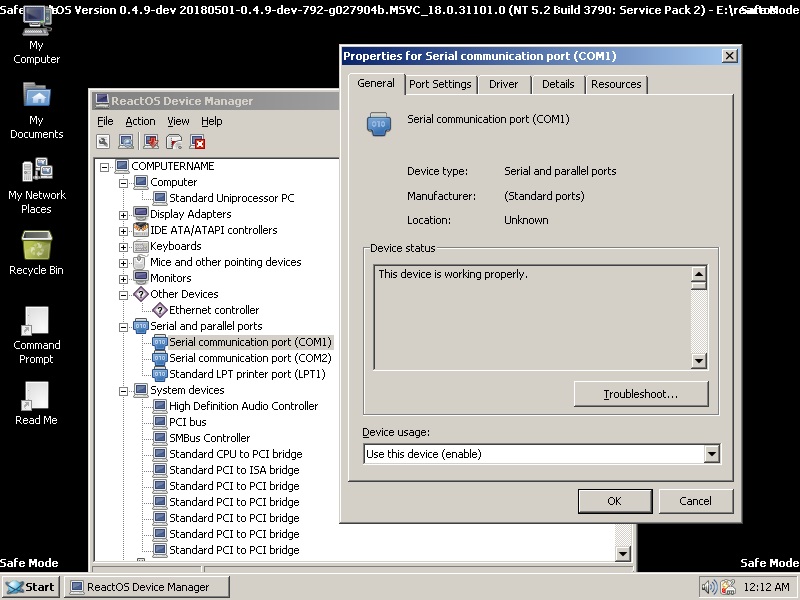This screenshot has height=600, width=800.
Task: Confirm with the OK button
Action: click(x=615, y=501)
